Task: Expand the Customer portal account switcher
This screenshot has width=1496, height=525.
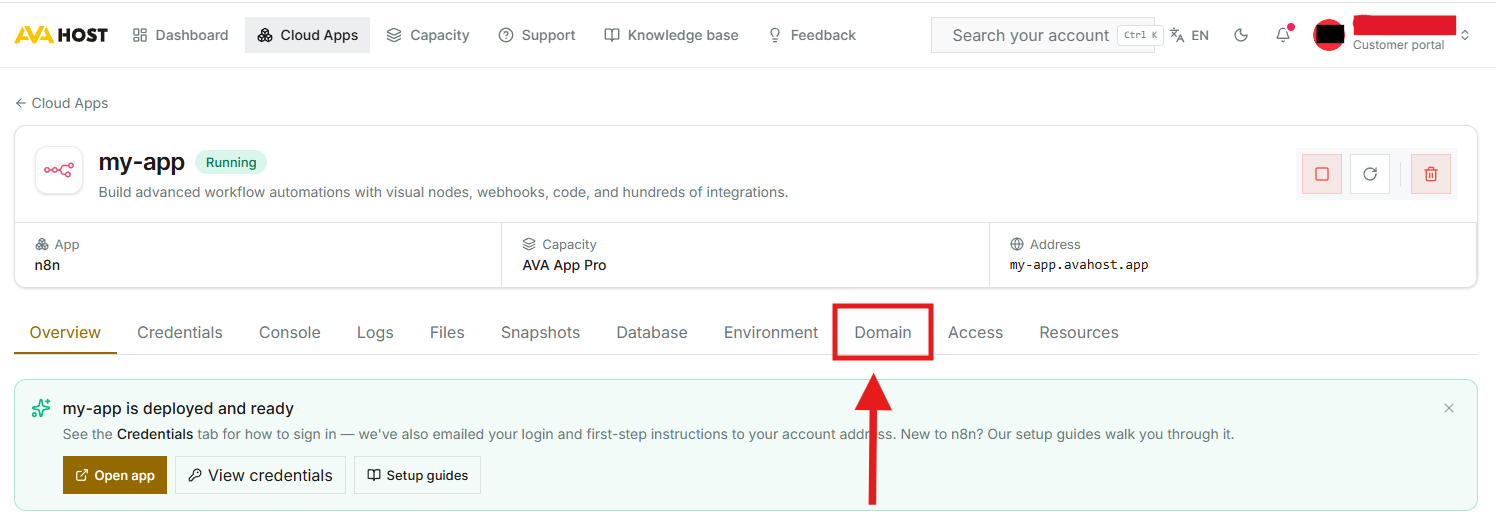Action: point(1465,35)
